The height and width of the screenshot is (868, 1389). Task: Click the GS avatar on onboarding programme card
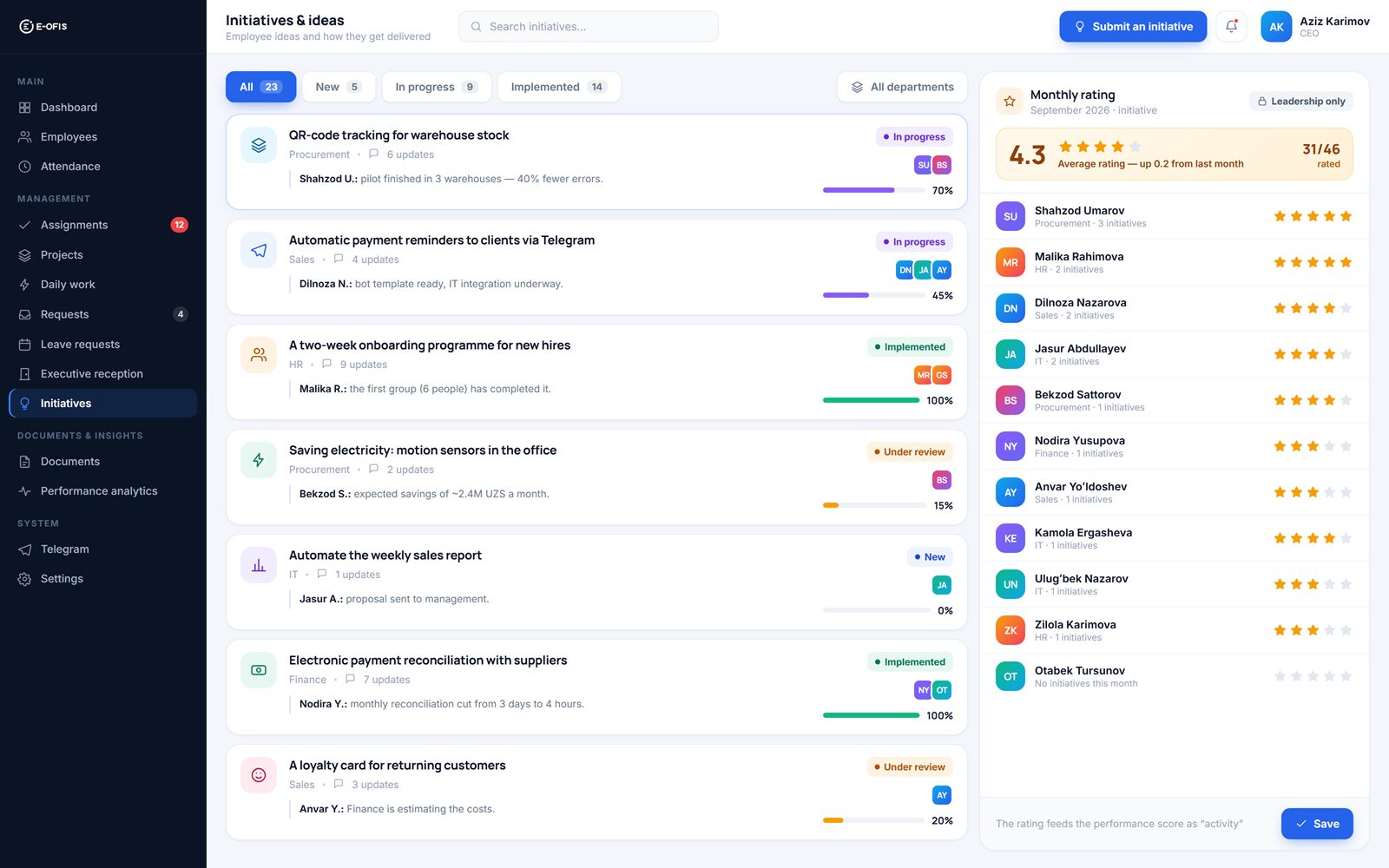pyautogui.click(x=942, y=375)
